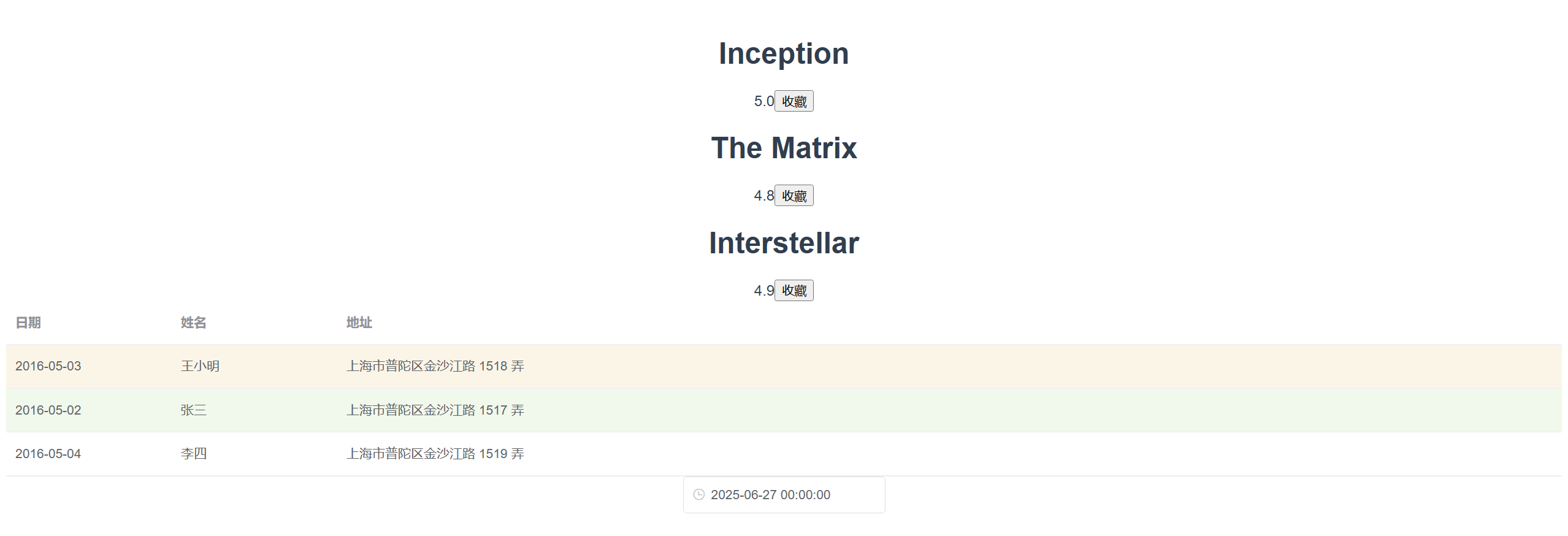Select the The Matrix heading

pos(784,148)
